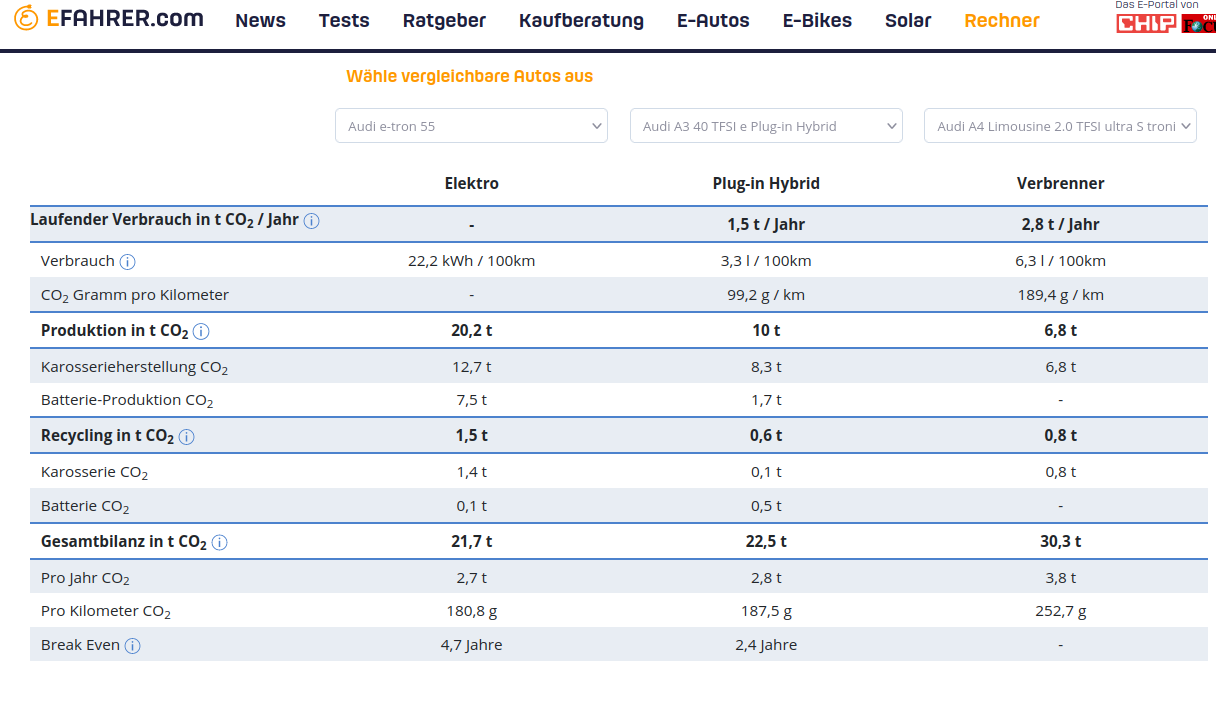Click the 99,2 g / km value

coord(766,295)
